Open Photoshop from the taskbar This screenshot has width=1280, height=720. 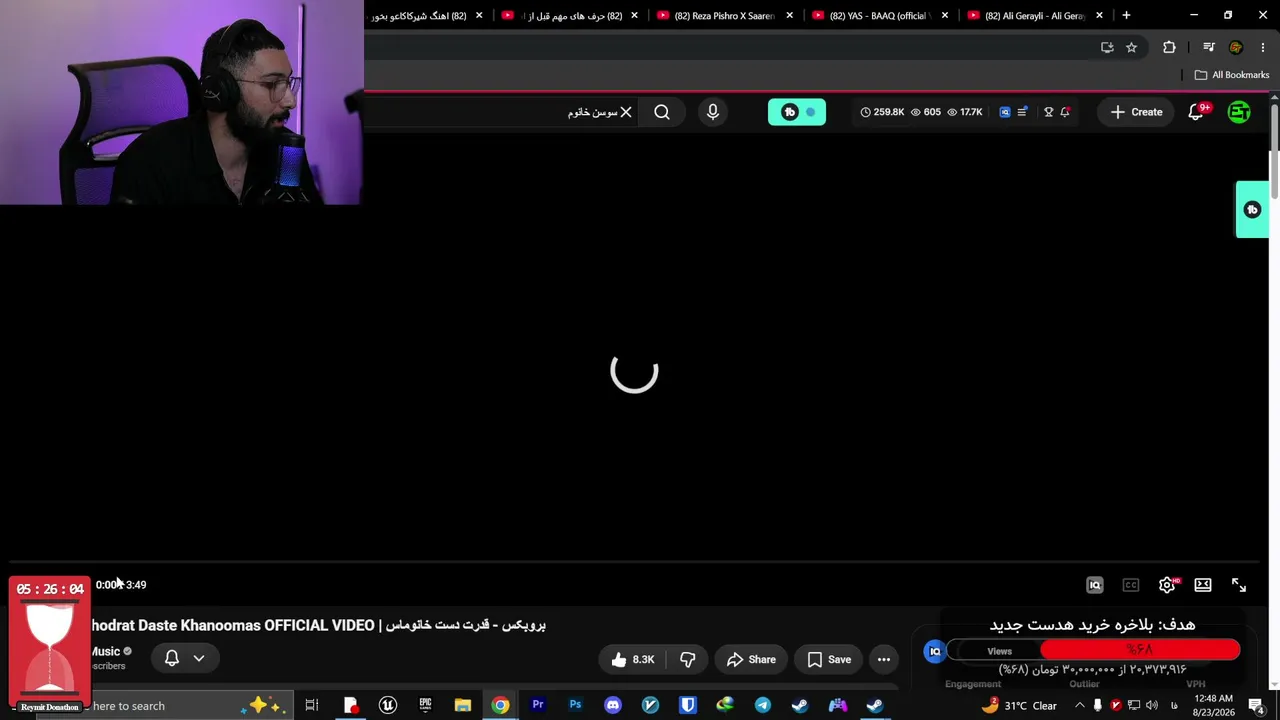(575, 706)
